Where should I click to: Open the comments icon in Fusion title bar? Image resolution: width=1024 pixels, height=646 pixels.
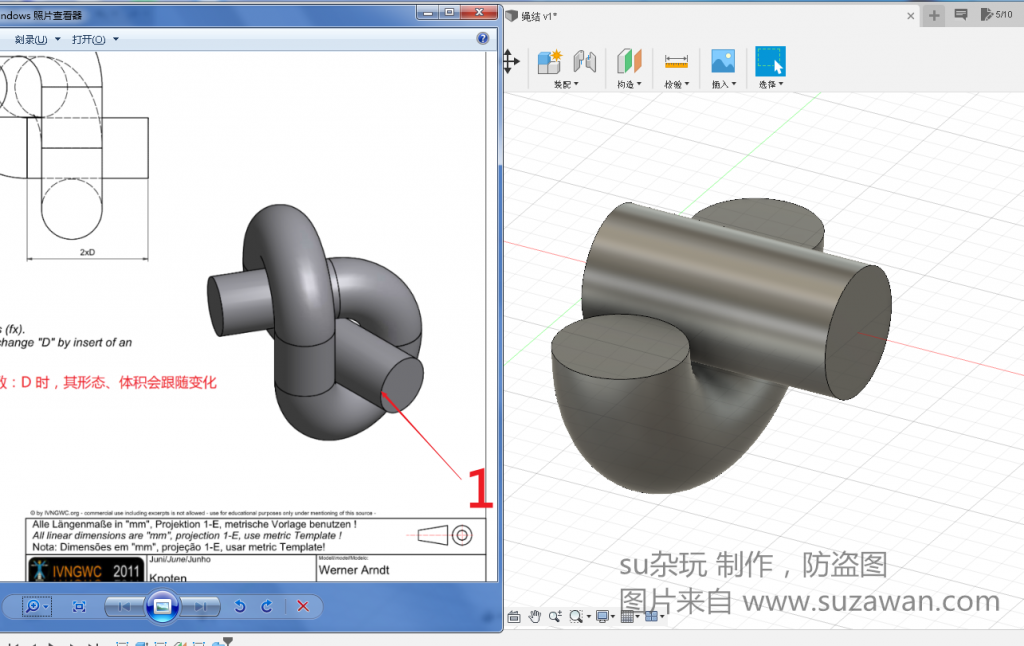pyautogui.click(x=961, y=14)
